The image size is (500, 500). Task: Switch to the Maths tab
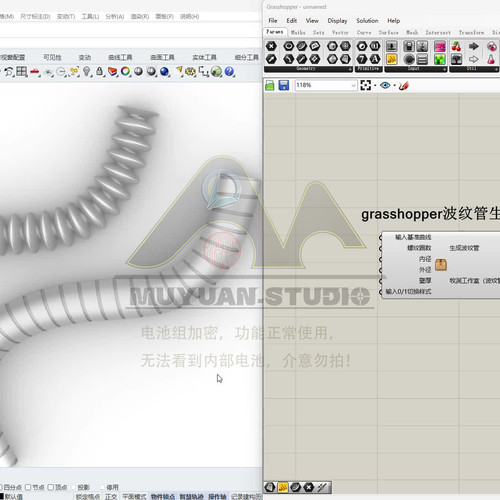tap(298, 32)
